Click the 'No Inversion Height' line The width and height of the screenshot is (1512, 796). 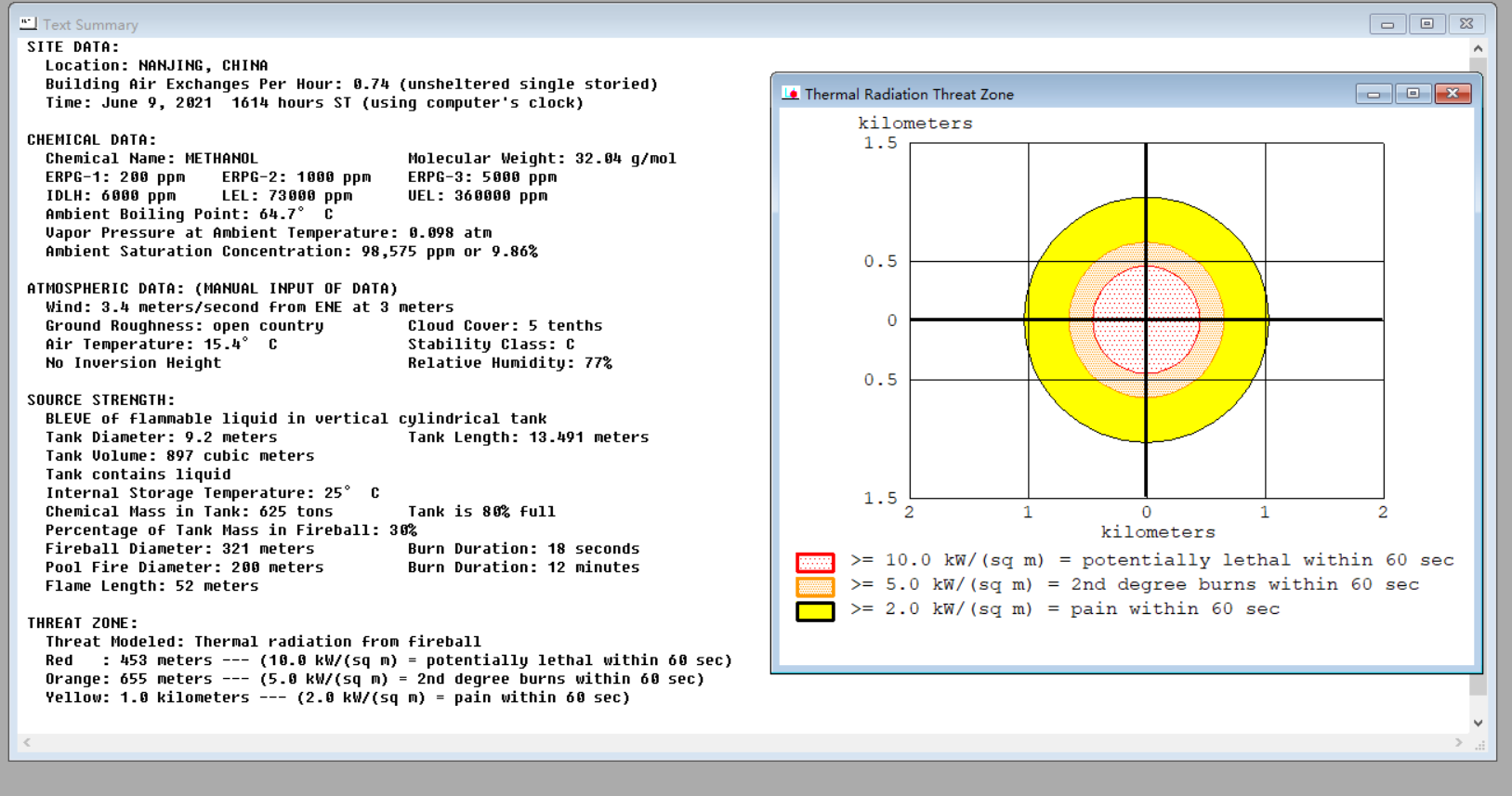(x=134, y=363)
